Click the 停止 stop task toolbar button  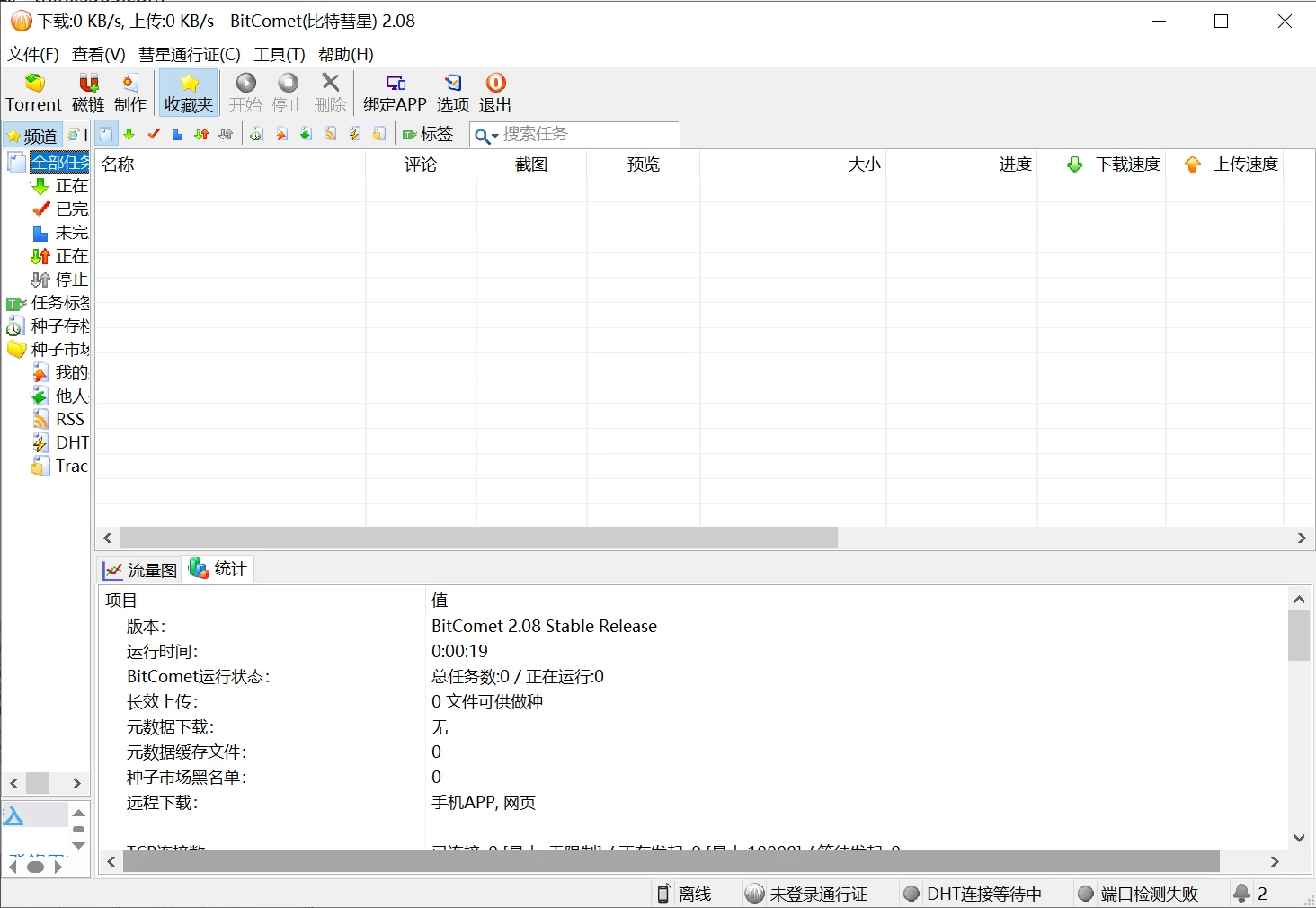tap(288, 93)
